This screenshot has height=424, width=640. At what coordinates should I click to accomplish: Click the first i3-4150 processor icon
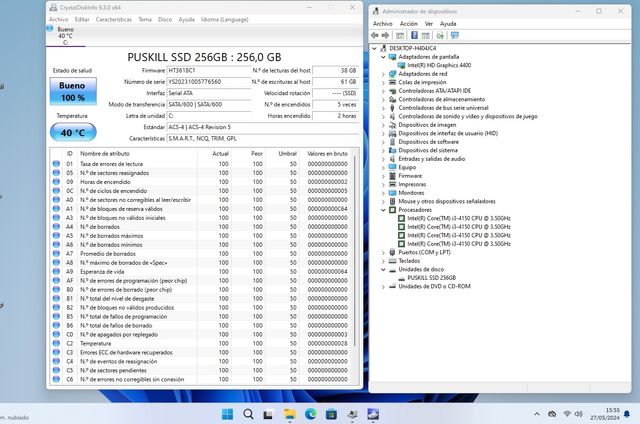tap(401, 218)
